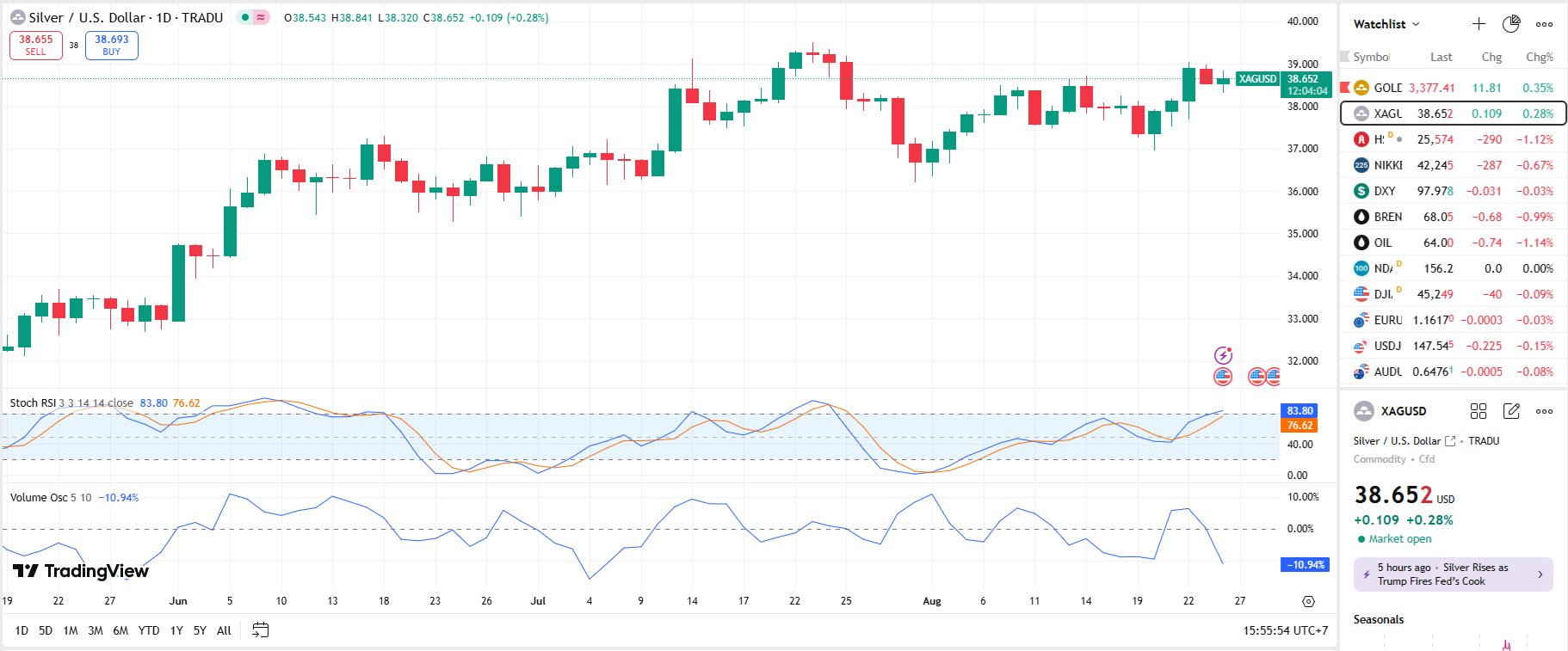Click the pink data-delay indicator next to TRADU
Image resolution: width=1568 pixels, height=651 pixels.
(261, 17)
